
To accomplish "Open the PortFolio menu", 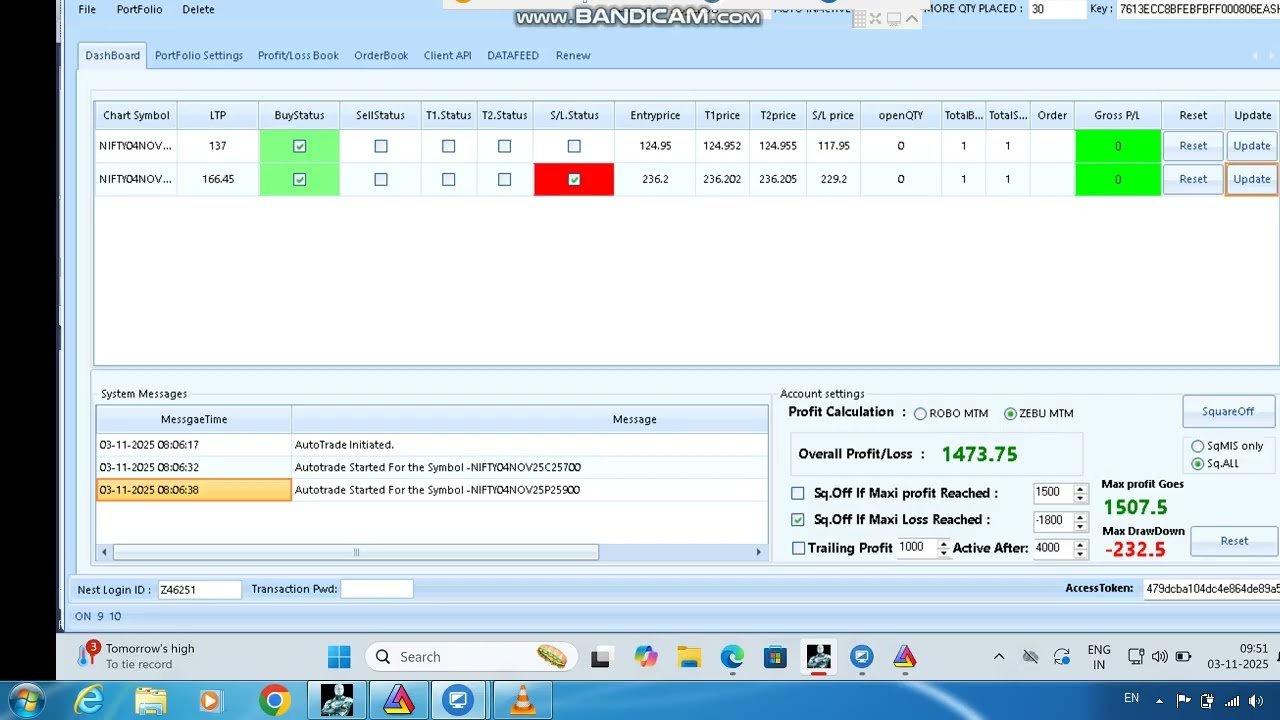I will [x=139, y=9].
